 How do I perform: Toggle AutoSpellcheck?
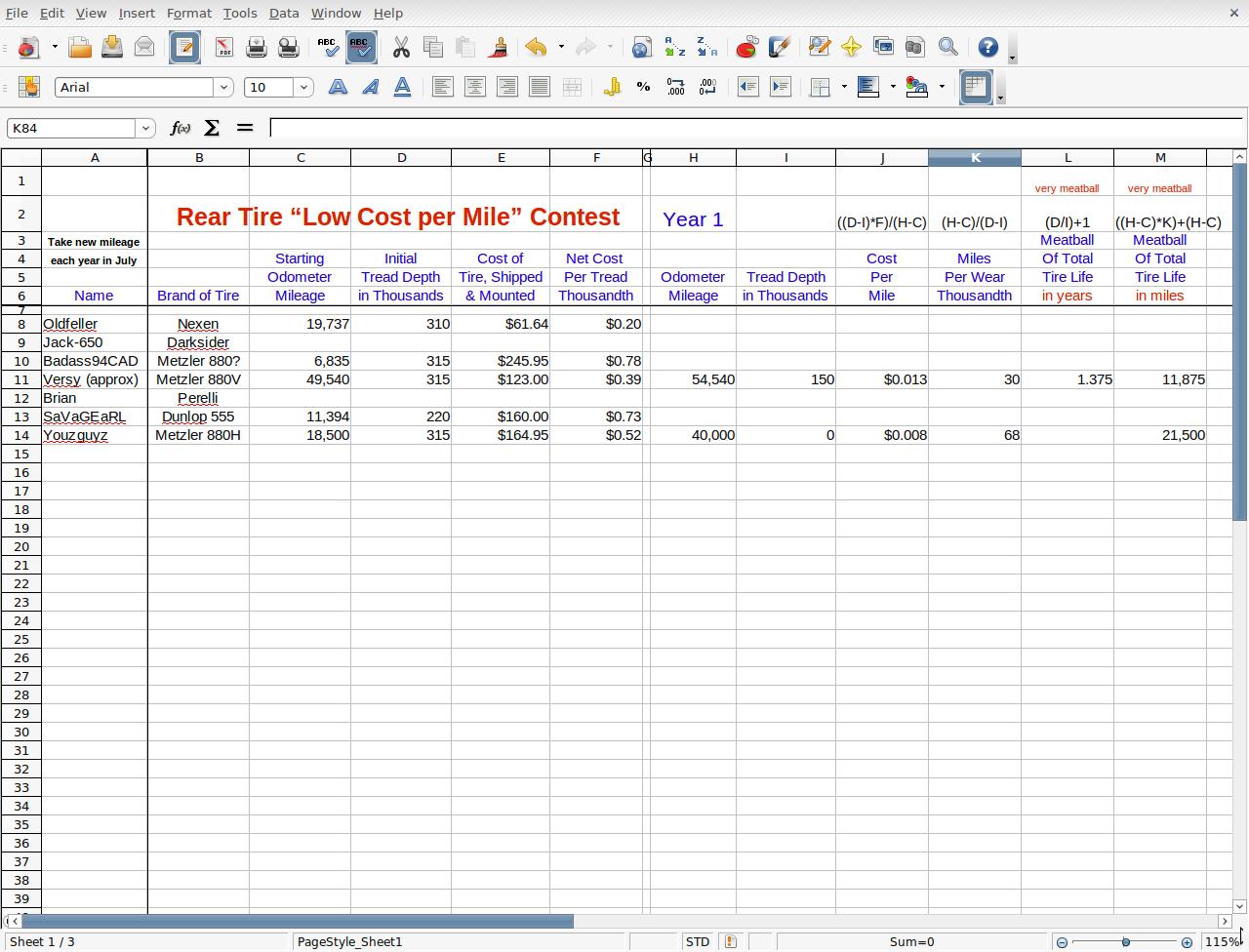(x=361, y=47)
